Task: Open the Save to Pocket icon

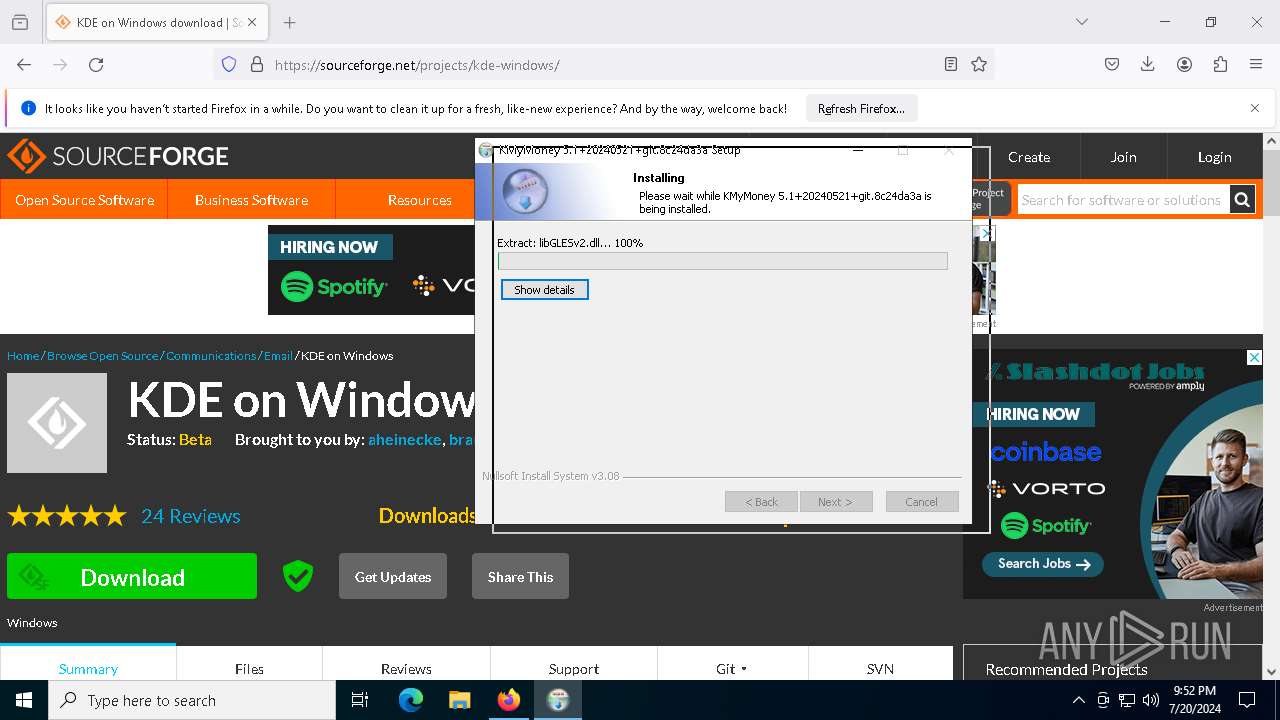Action: (x=1112, y=64)
